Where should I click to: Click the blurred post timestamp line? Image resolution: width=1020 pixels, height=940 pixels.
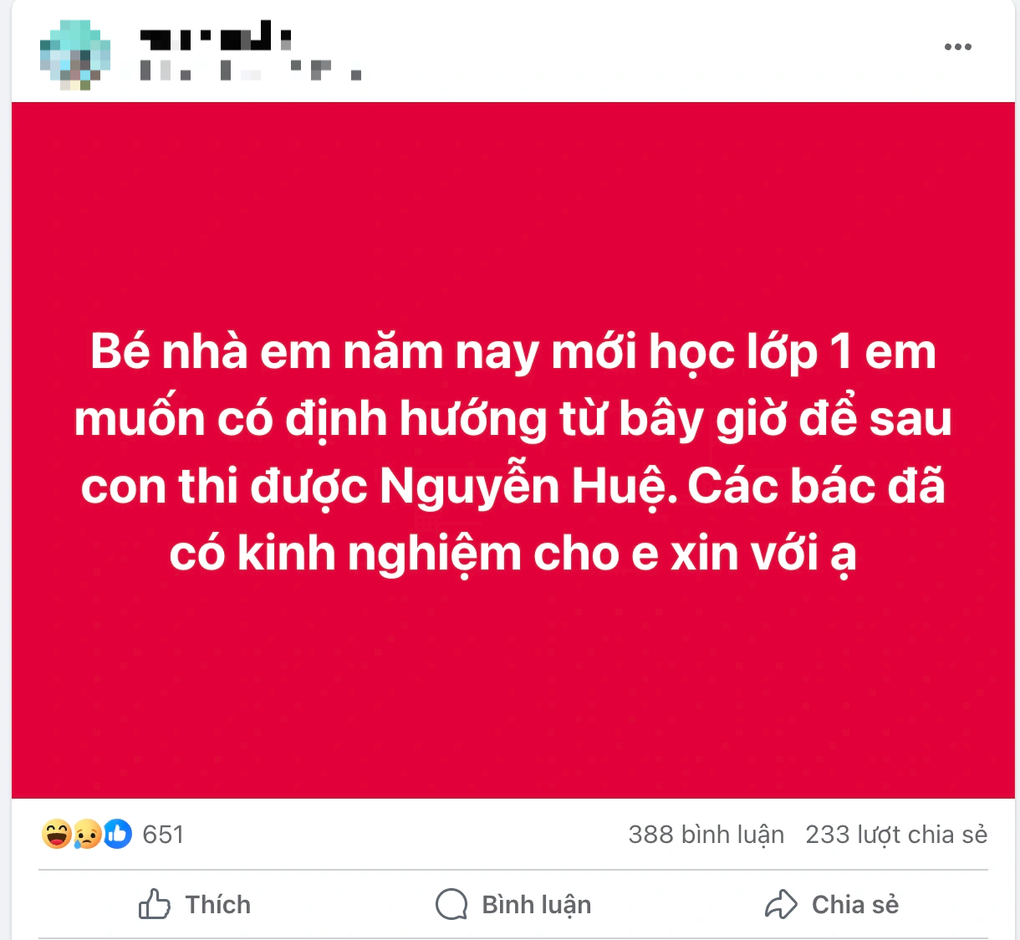250,70
